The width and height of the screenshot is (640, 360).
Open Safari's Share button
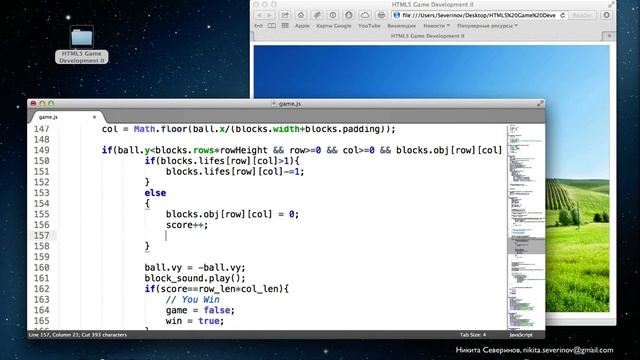point(284,15)
